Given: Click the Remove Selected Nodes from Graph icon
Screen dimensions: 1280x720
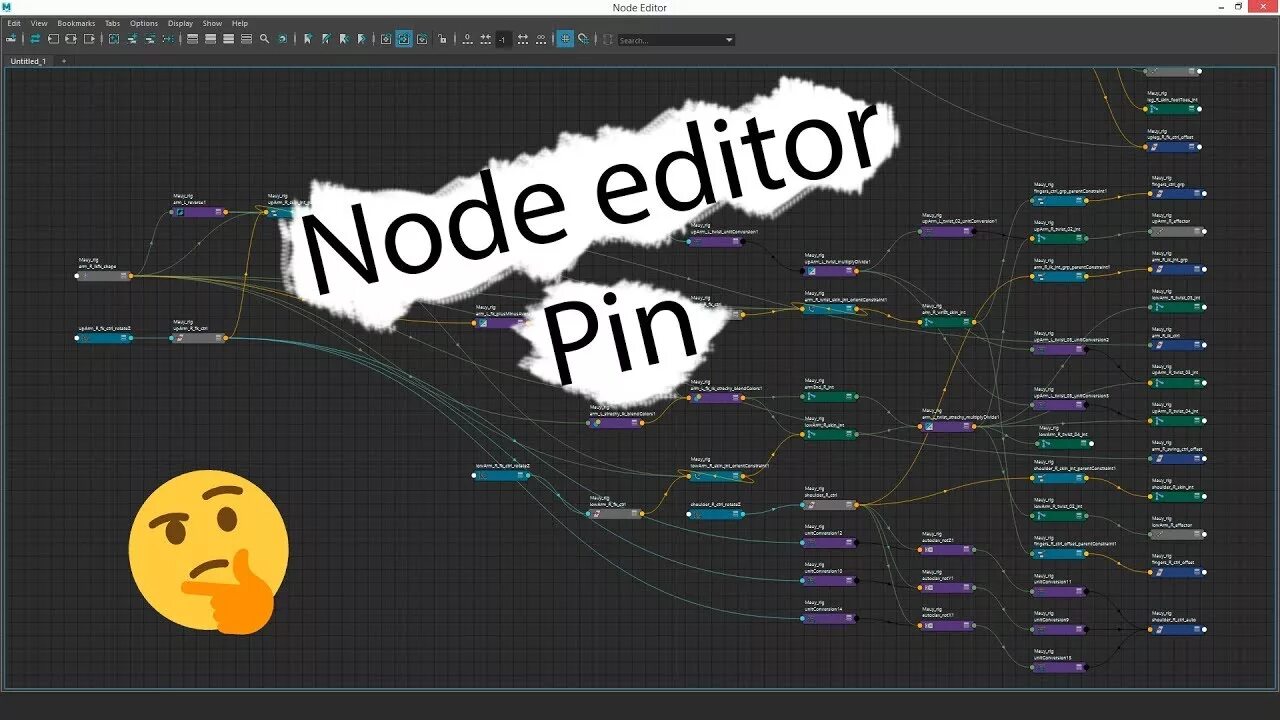Looking at the screenshot, I should pyautogui.click(x=150, y=39).
